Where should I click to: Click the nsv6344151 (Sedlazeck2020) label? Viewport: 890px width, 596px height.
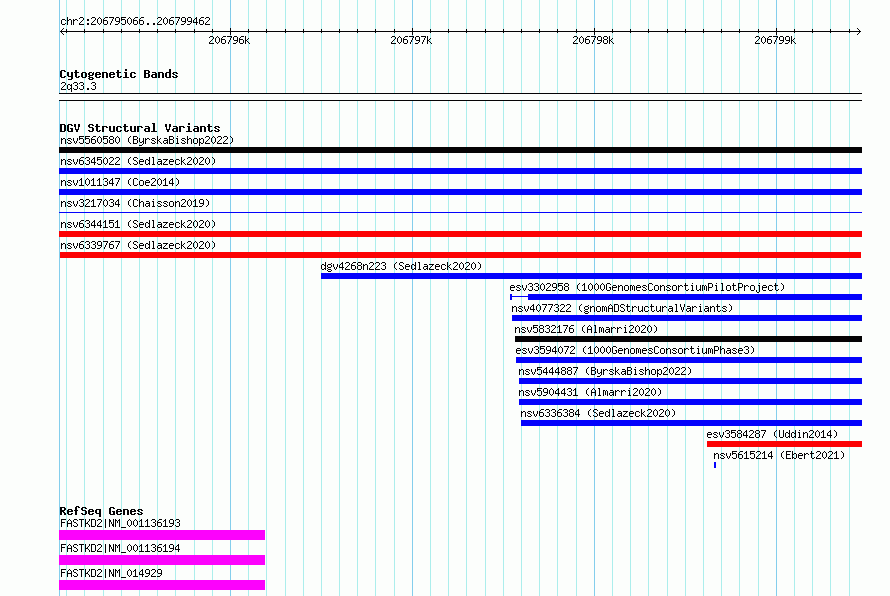pos(138,224)
